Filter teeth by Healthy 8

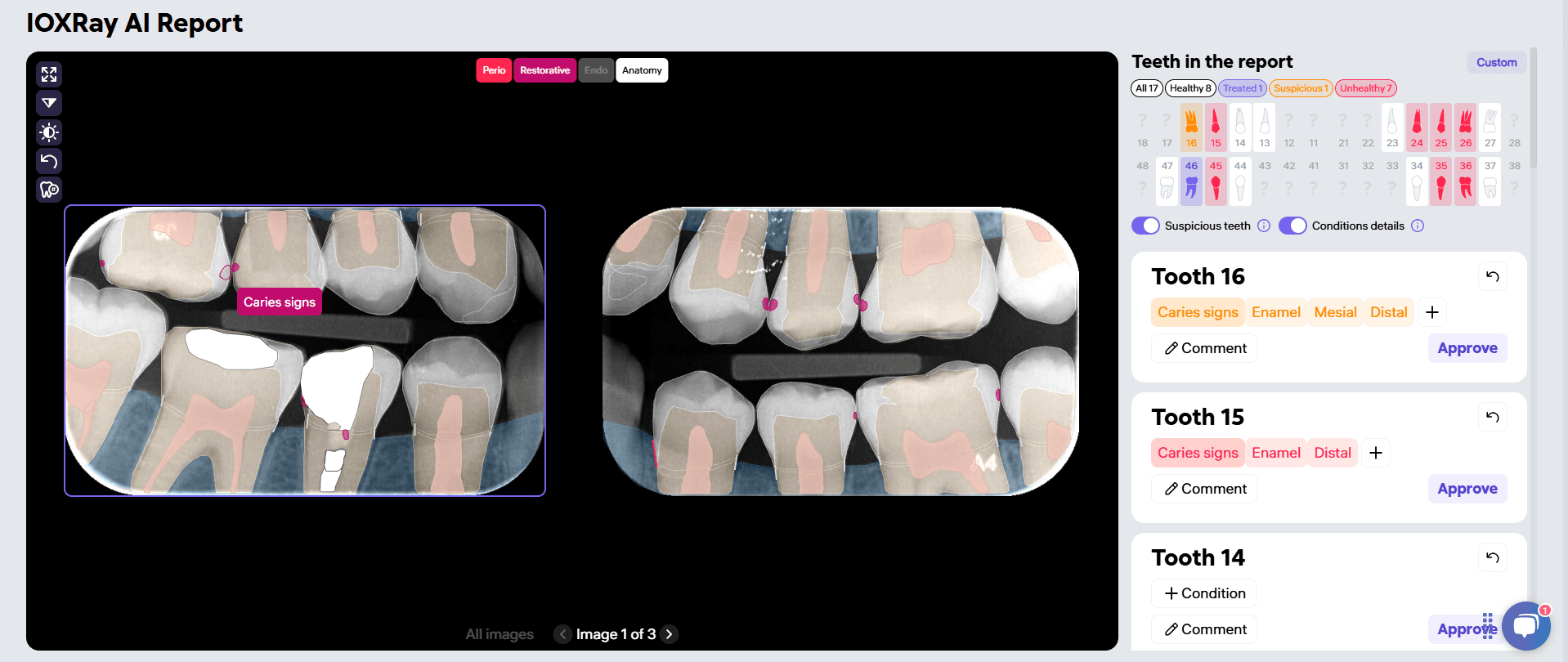[1189, 88]
